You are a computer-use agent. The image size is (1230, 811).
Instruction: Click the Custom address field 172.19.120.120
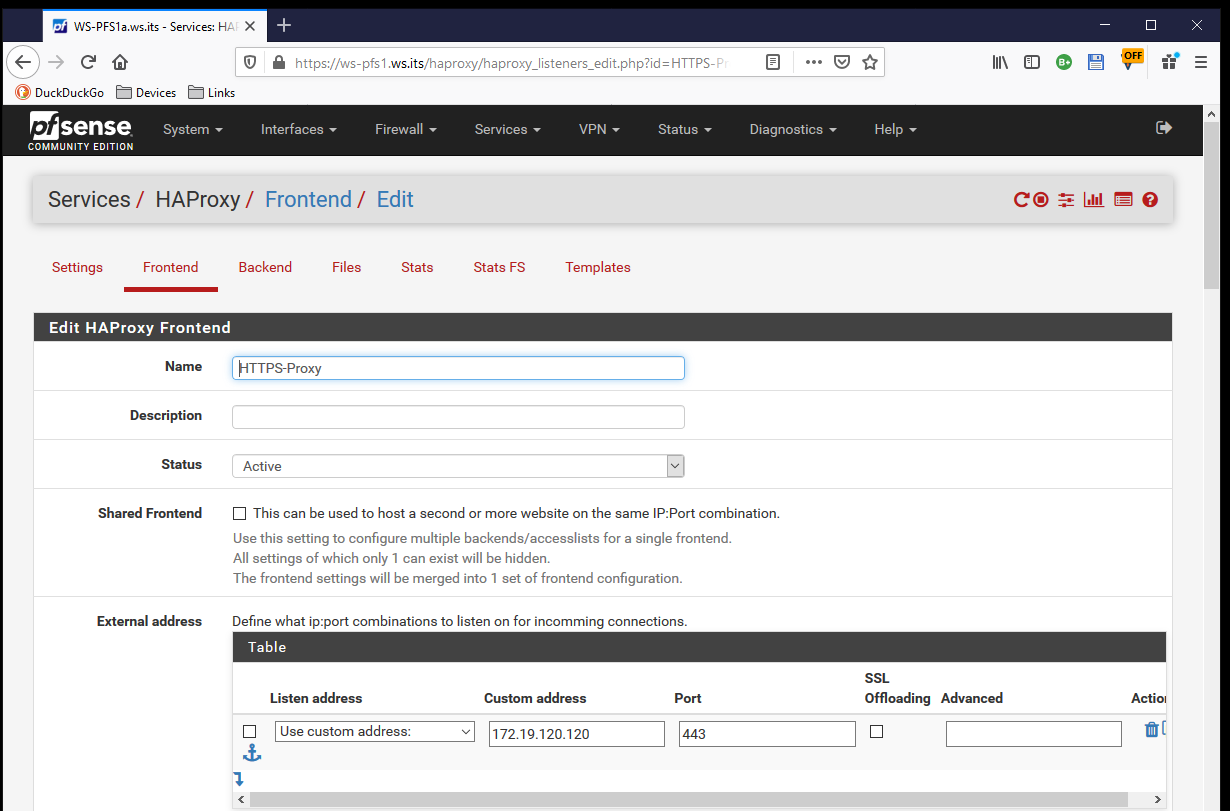[577, 734]
